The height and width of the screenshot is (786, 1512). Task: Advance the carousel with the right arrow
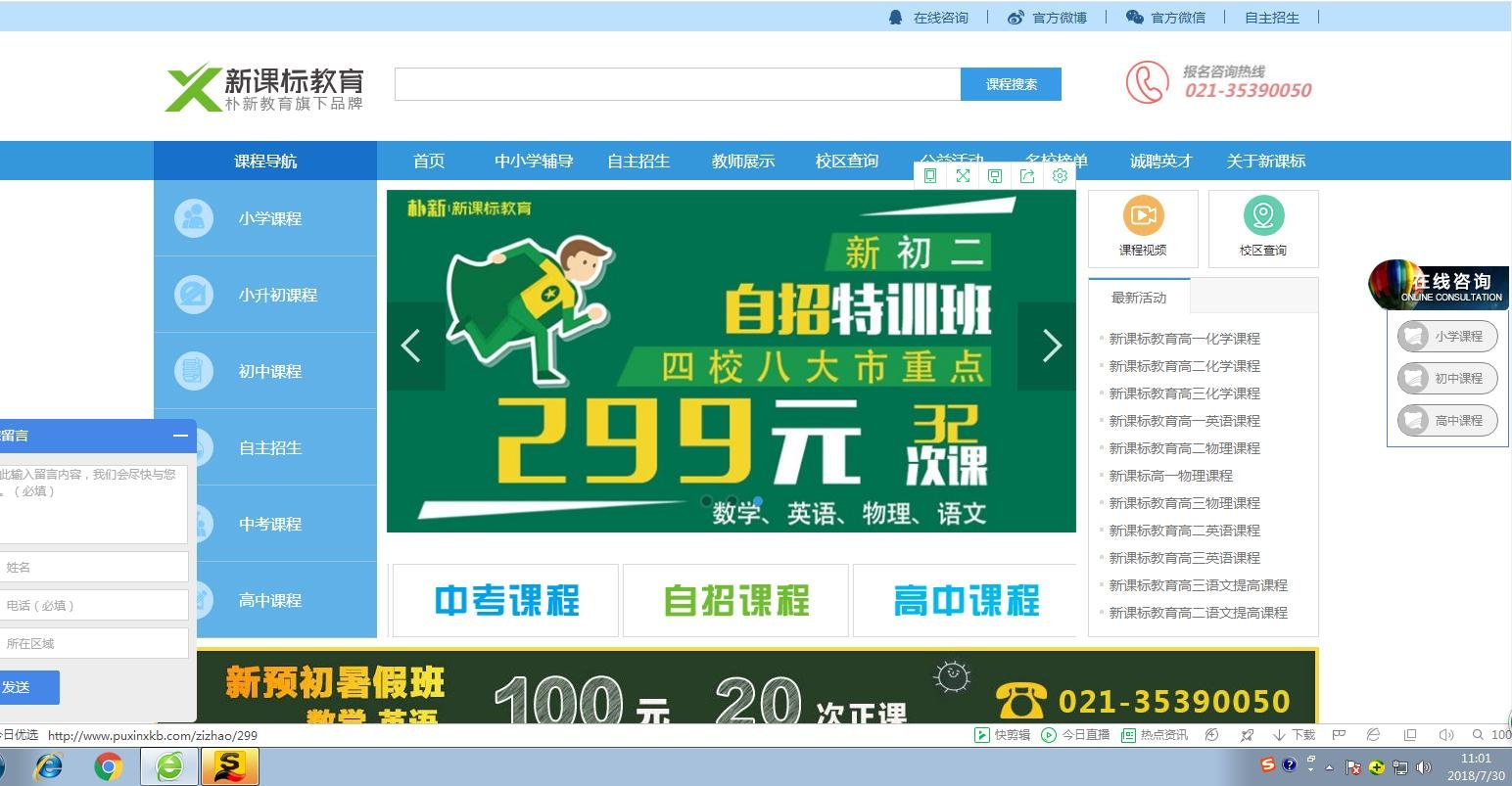(x=1052, y=346)
